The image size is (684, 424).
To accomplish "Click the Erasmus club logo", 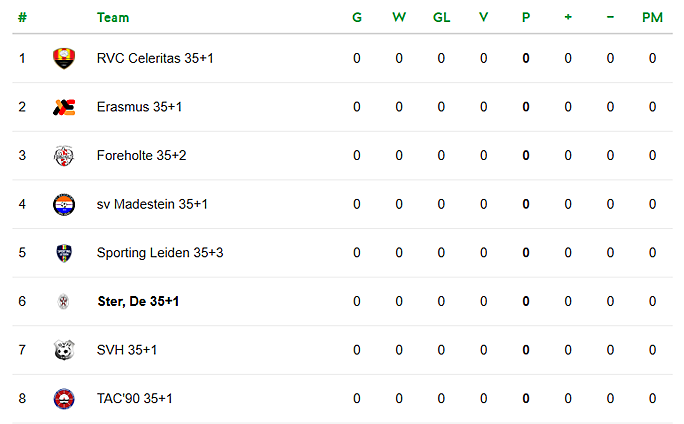I will pos(64,107).
